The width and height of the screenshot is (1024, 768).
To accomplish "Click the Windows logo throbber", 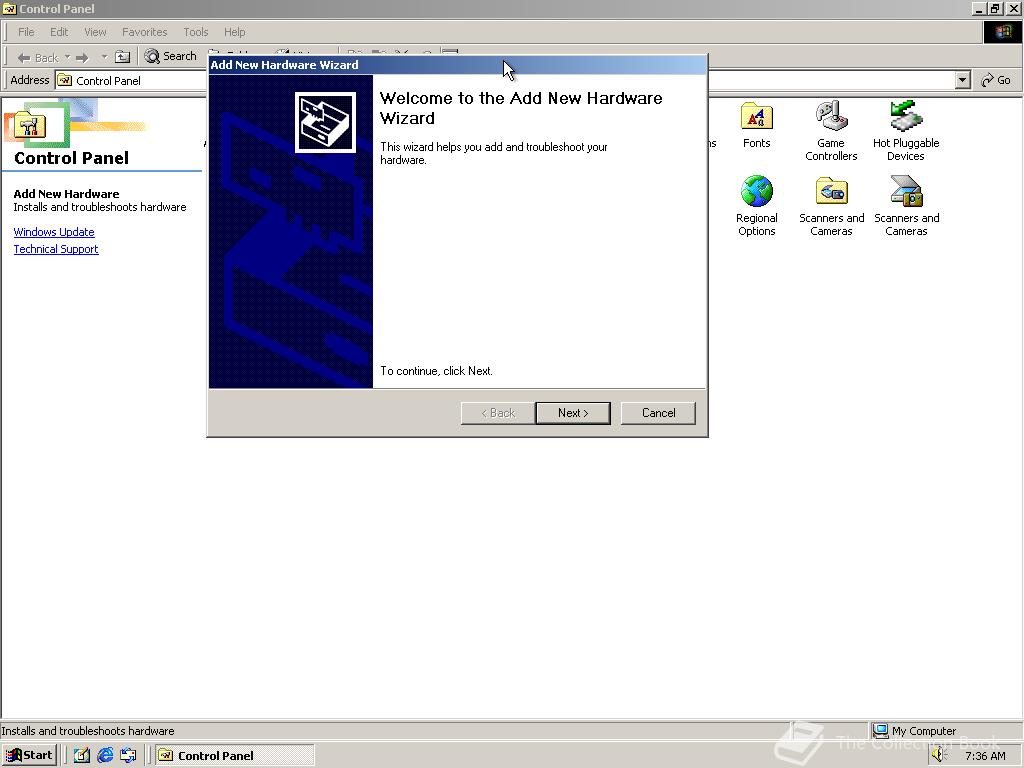I will [1002, 32].
